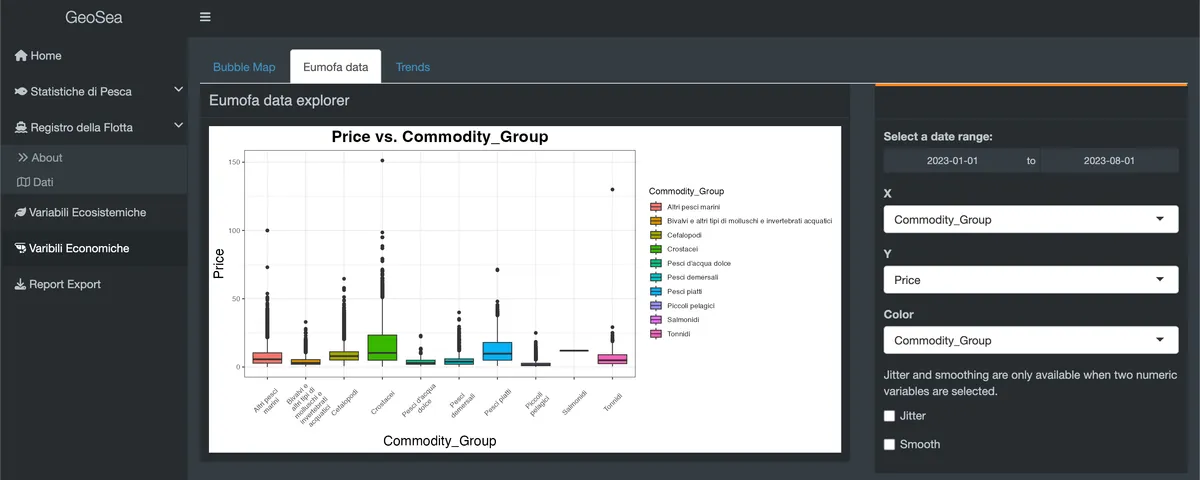Click the chart title Price vs. Commodity_Group

pos(440,137)
